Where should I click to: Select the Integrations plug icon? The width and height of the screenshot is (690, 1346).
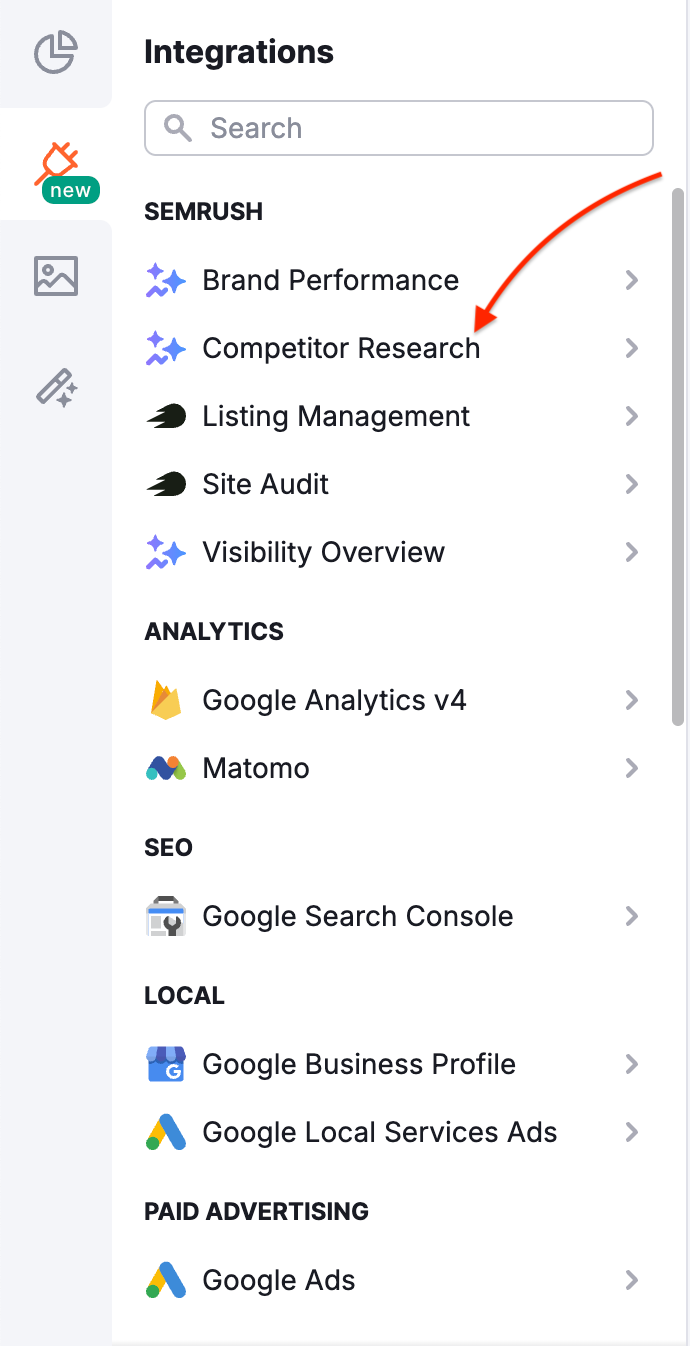[55, 160]
